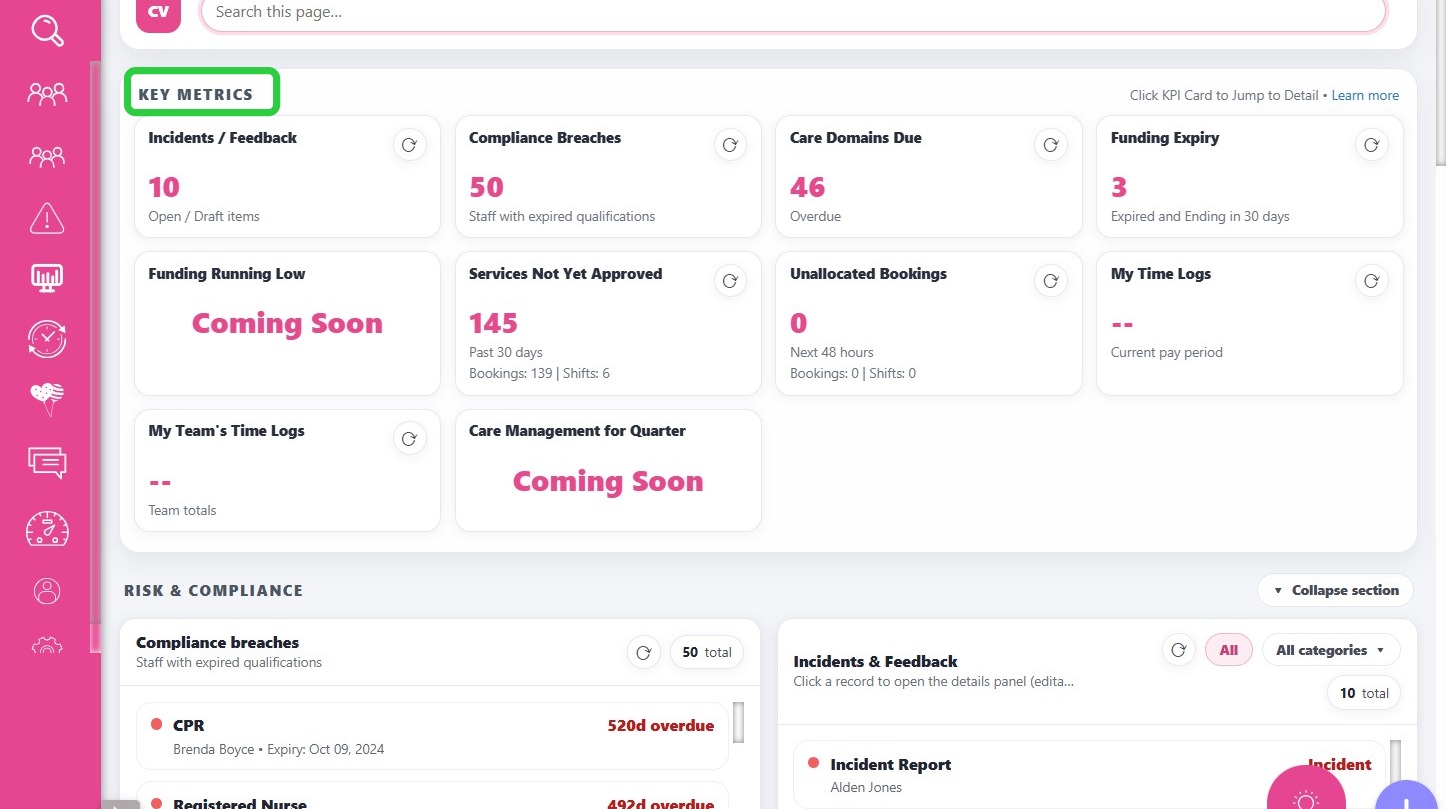Open the monitor chart dashboard icon
Viewport: 1446px width, 809px height.
47,278
